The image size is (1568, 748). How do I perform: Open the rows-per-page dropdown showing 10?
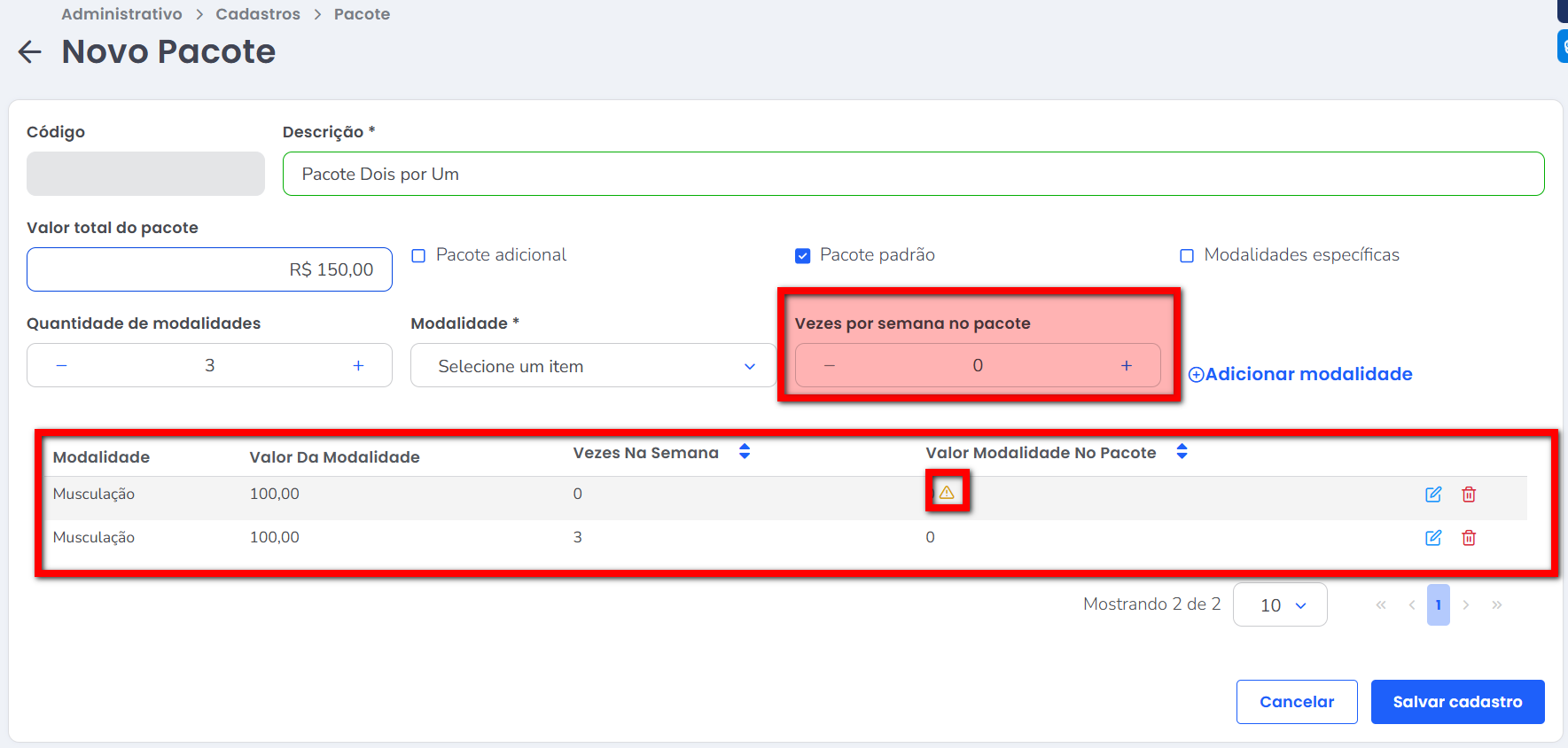1280,605
